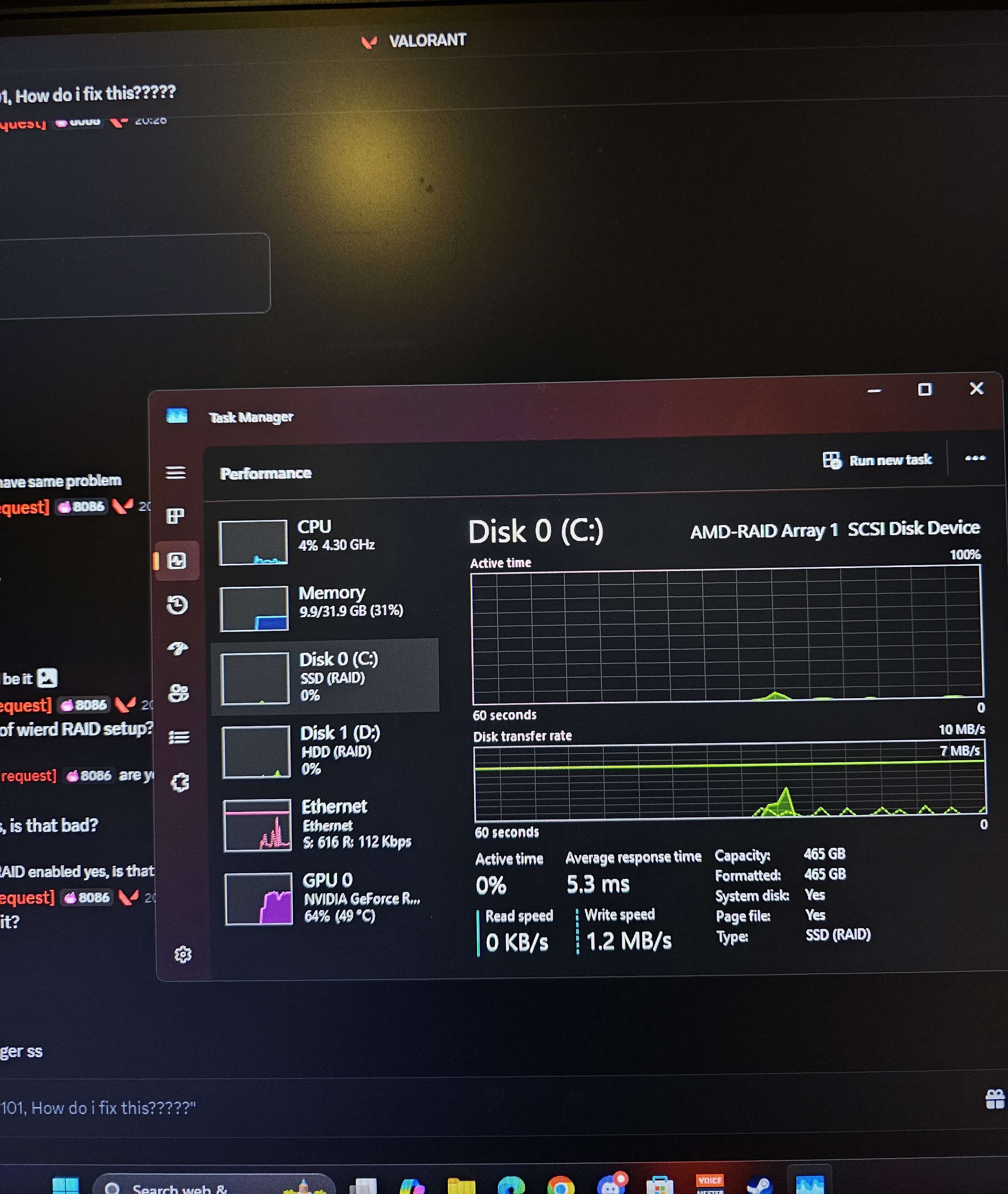Click the '5.3 ms' average response time value
The image size is (1008, 1194).
point(598,884)
